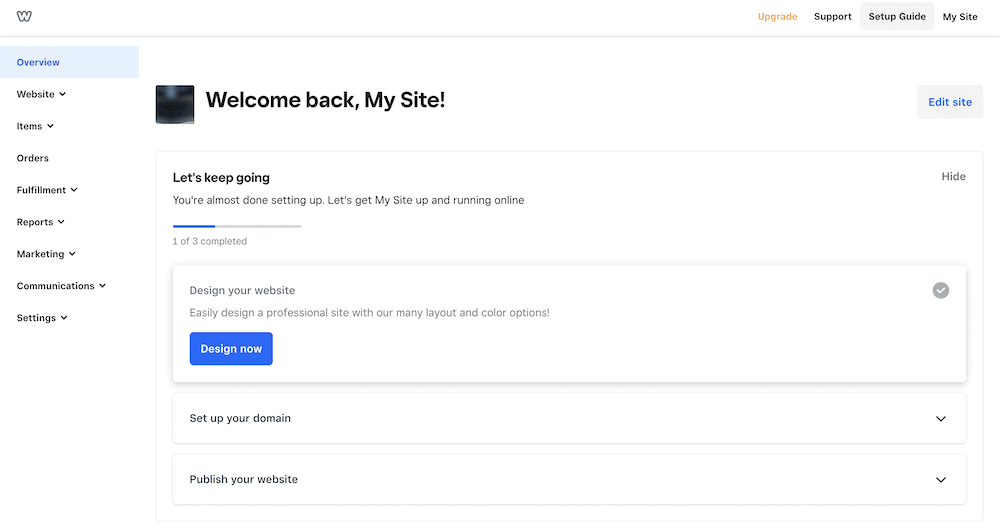Open the Setup Guide tab
The image size is (1000, 530).
point(897,17)
